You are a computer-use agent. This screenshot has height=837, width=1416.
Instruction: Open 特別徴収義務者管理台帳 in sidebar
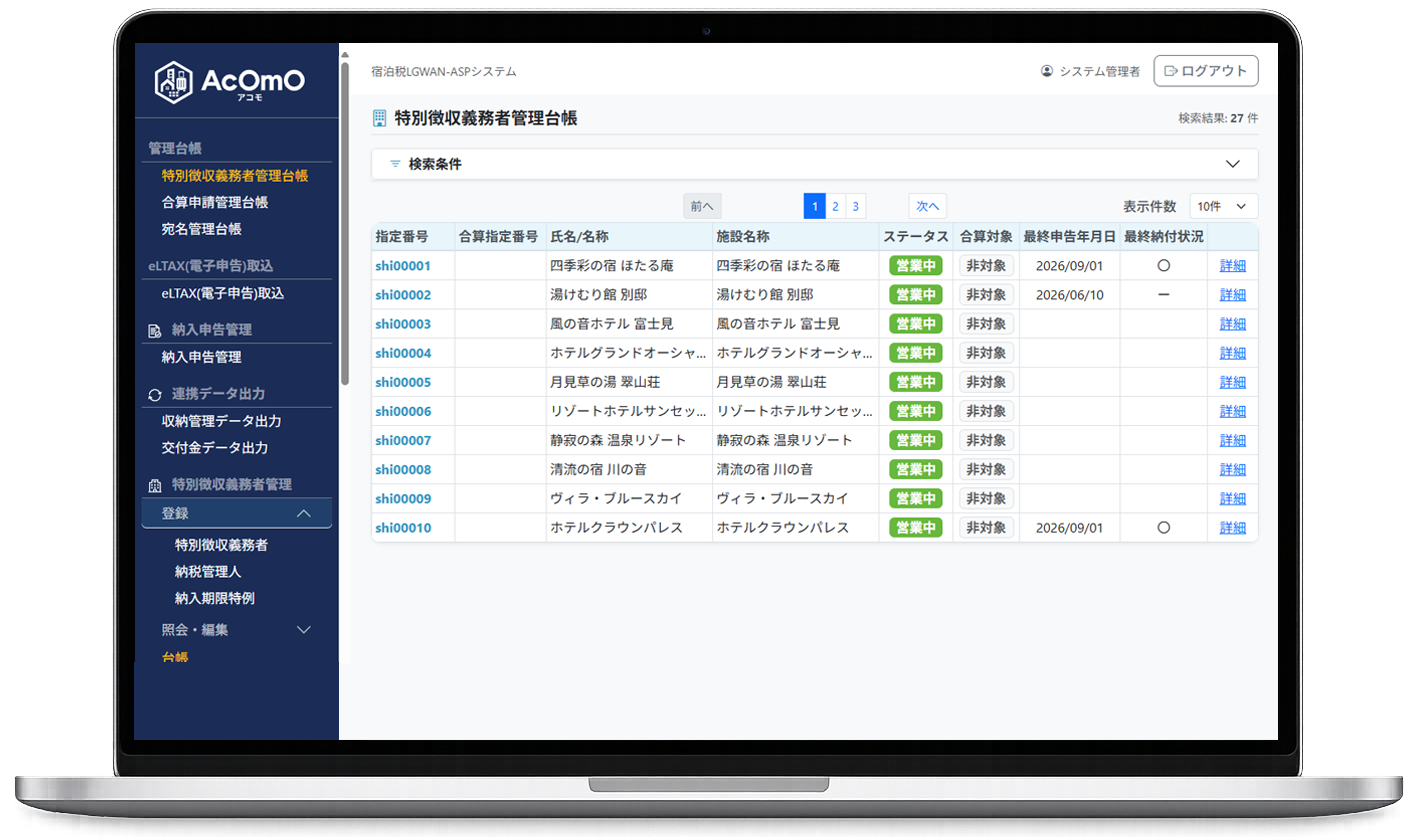pyautogui.click(x=235, y=176)
